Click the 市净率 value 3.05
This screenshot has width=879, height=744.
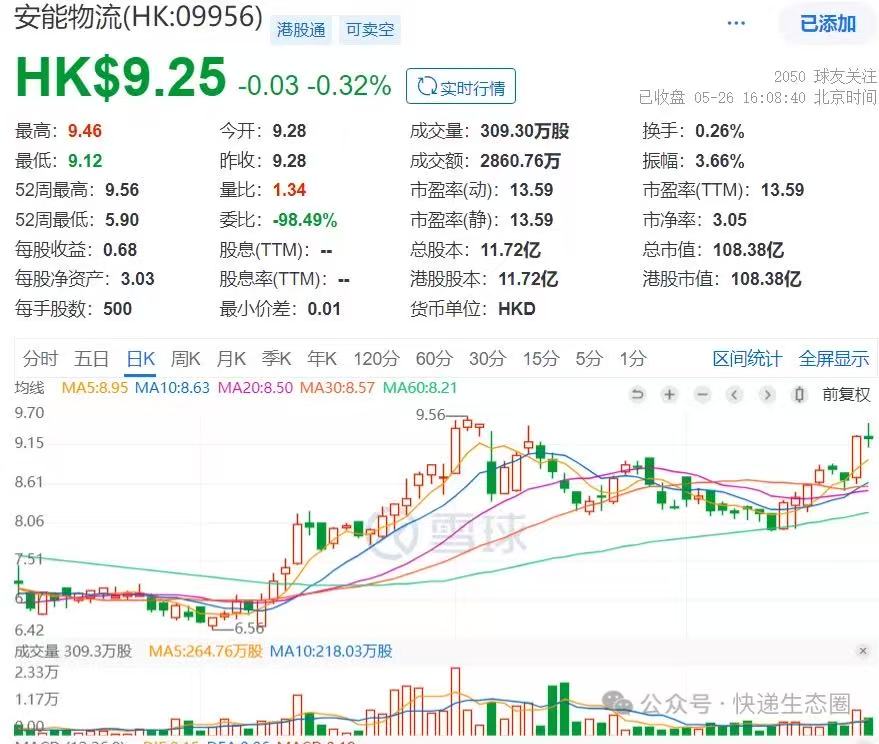click(730, 220)
